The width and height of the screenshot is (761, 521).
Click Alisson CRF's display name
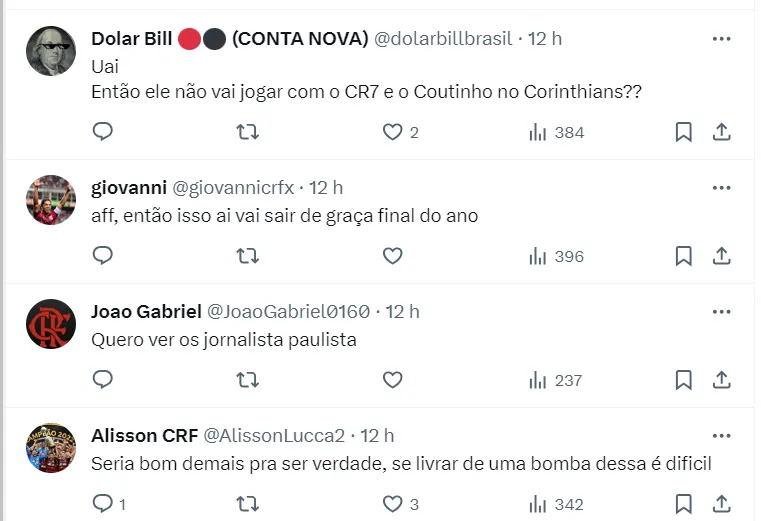click(144, 436)
